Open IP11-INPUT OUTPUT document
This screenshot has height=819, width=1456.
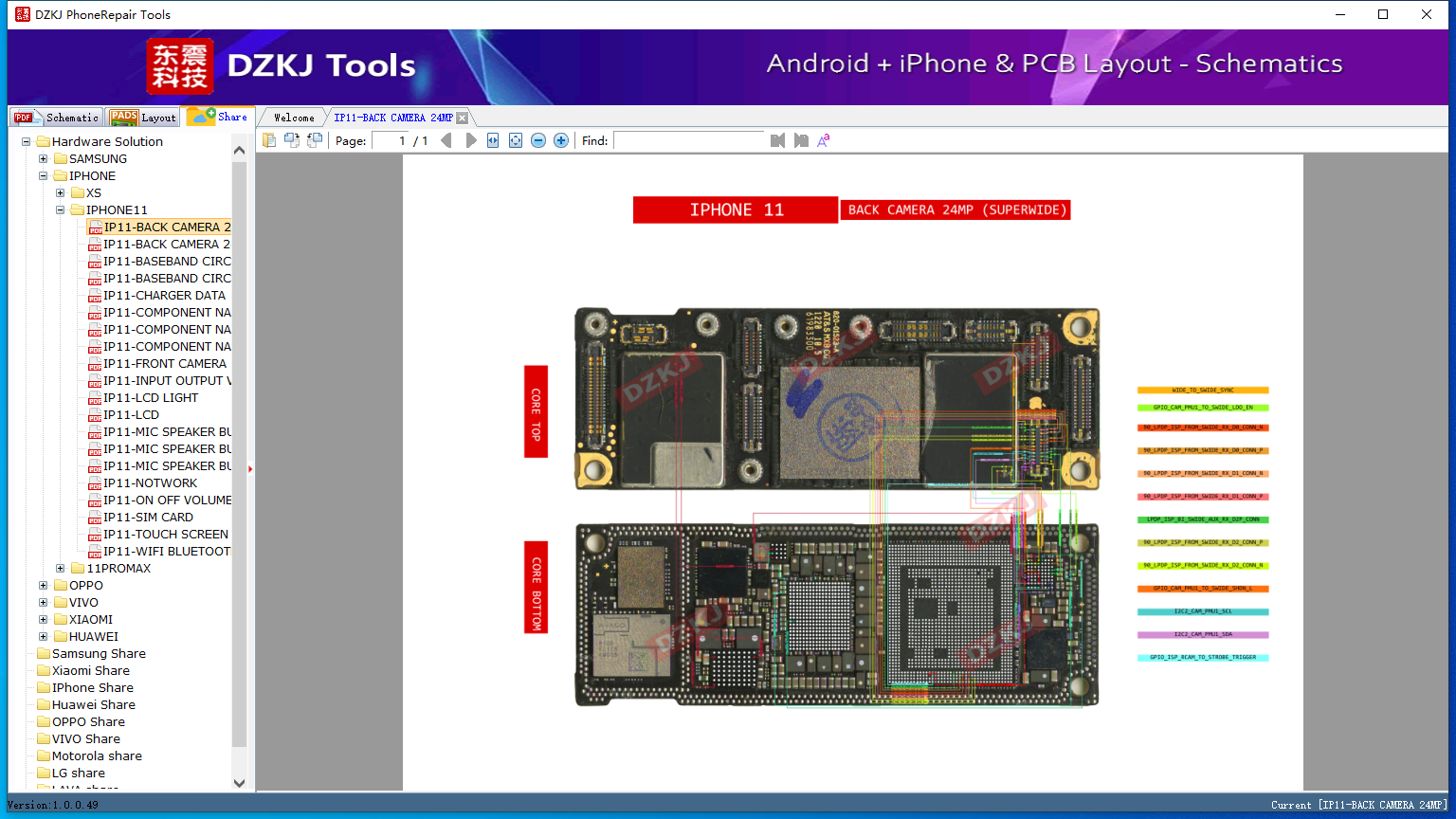(x=167, y=381)
